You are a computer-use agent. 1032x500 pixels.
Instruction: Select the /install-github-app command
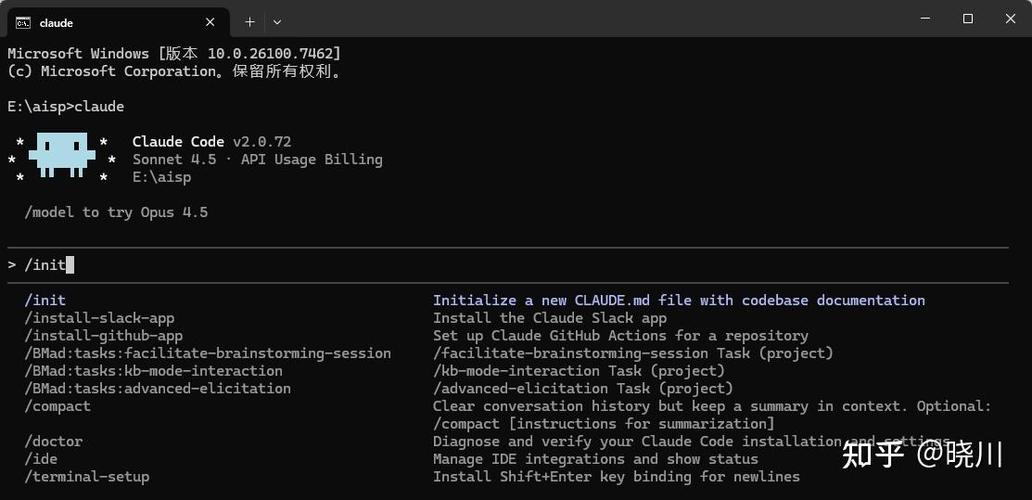coord(103,336)
